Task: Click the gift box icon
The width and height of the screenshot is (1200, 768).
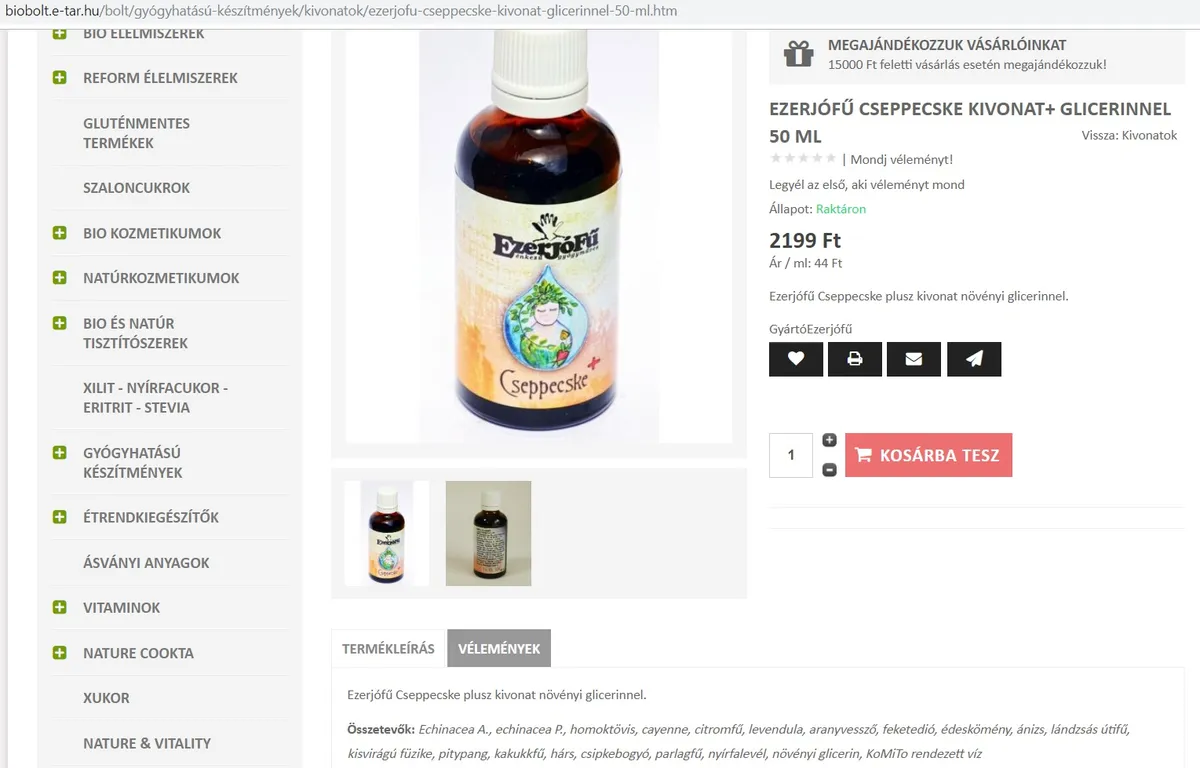Action: coord(798,54)
